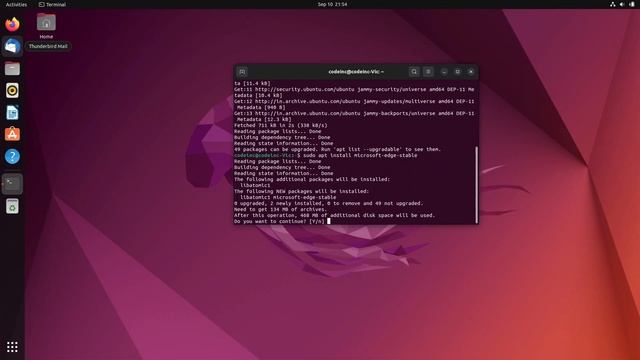Open terminal hamburger menu
Viewport: 640px width, 360px height.
428,72
